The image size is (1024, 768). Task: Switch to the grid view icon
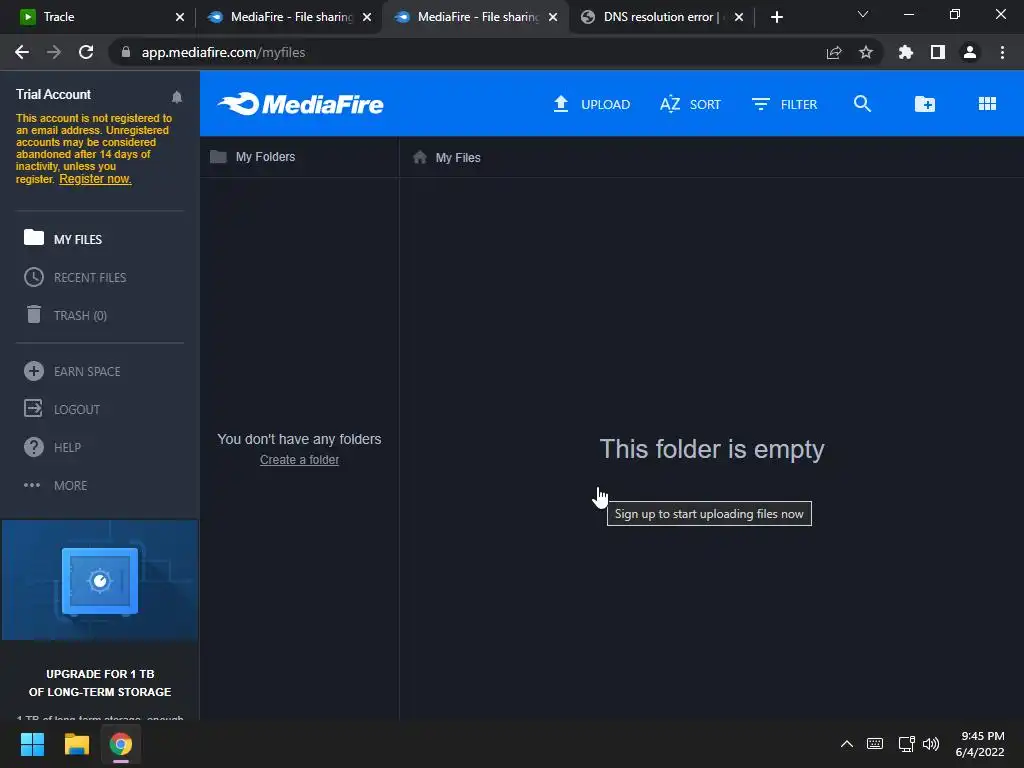tap(987, 104)
